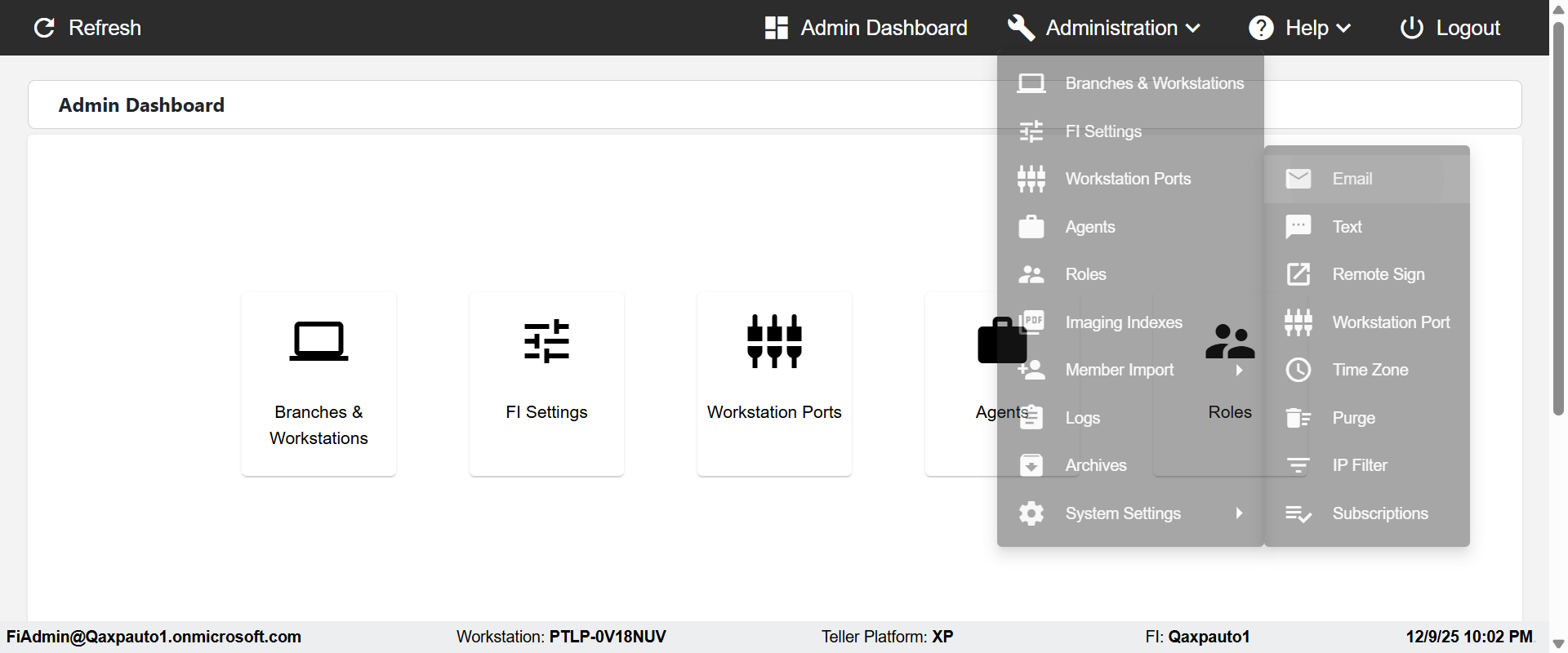Click the Admin Dashboard grid icon in the top bar
The image size is (1568, 653).
[x=777, y=28]
